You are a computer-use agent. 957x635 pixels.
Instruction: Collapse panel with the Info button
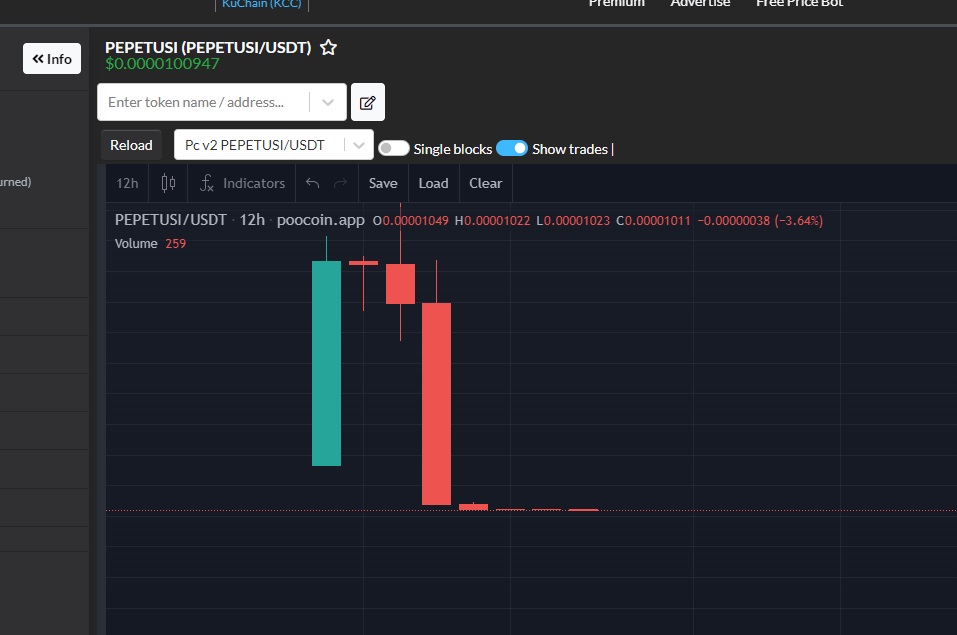tap(52, 59)
